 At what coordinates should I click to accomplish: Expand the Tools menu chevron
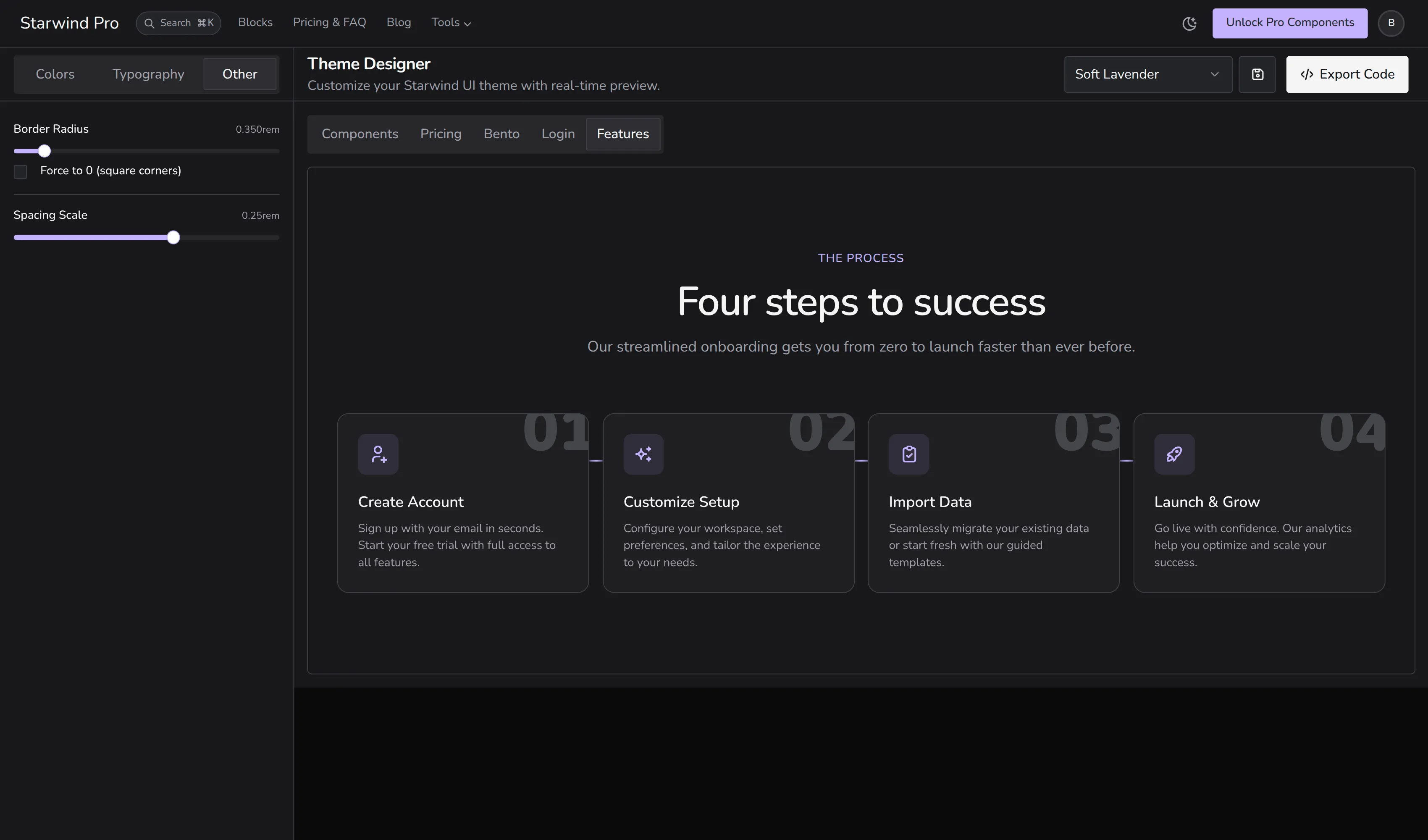click(467, 23)
